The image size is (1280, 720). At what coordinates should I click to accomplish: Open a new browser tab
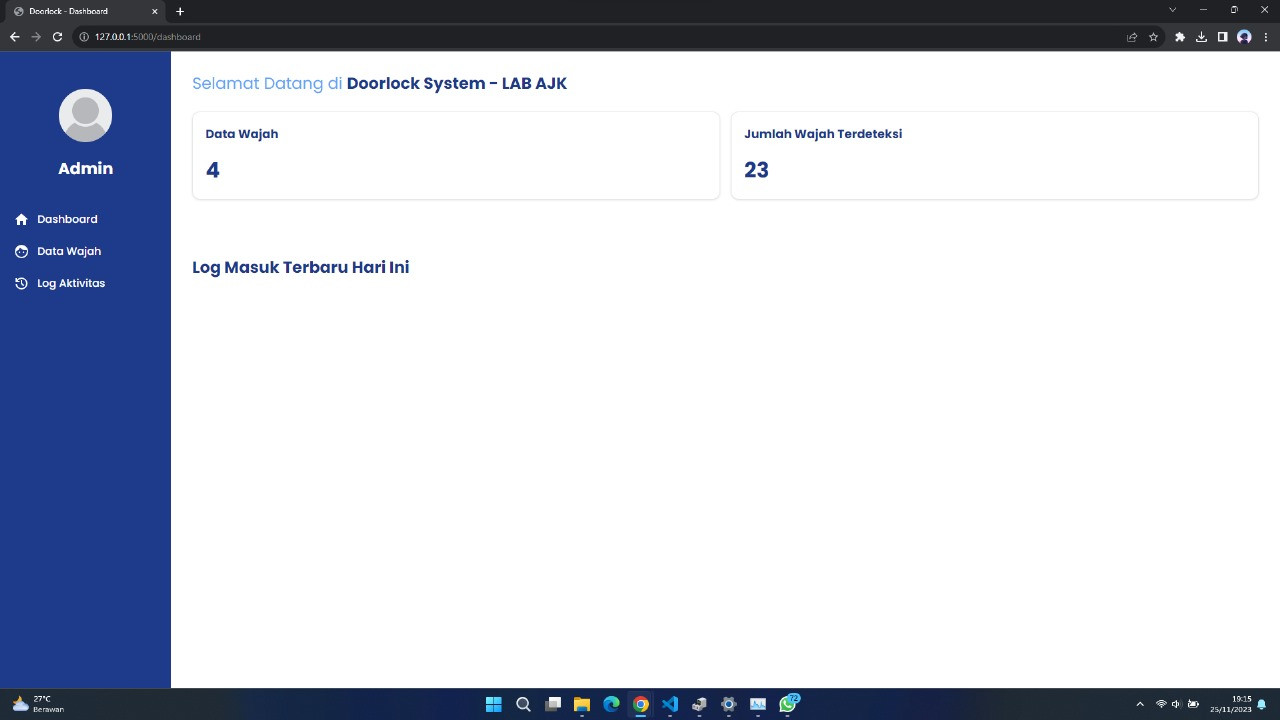click(x=180, y=11)
